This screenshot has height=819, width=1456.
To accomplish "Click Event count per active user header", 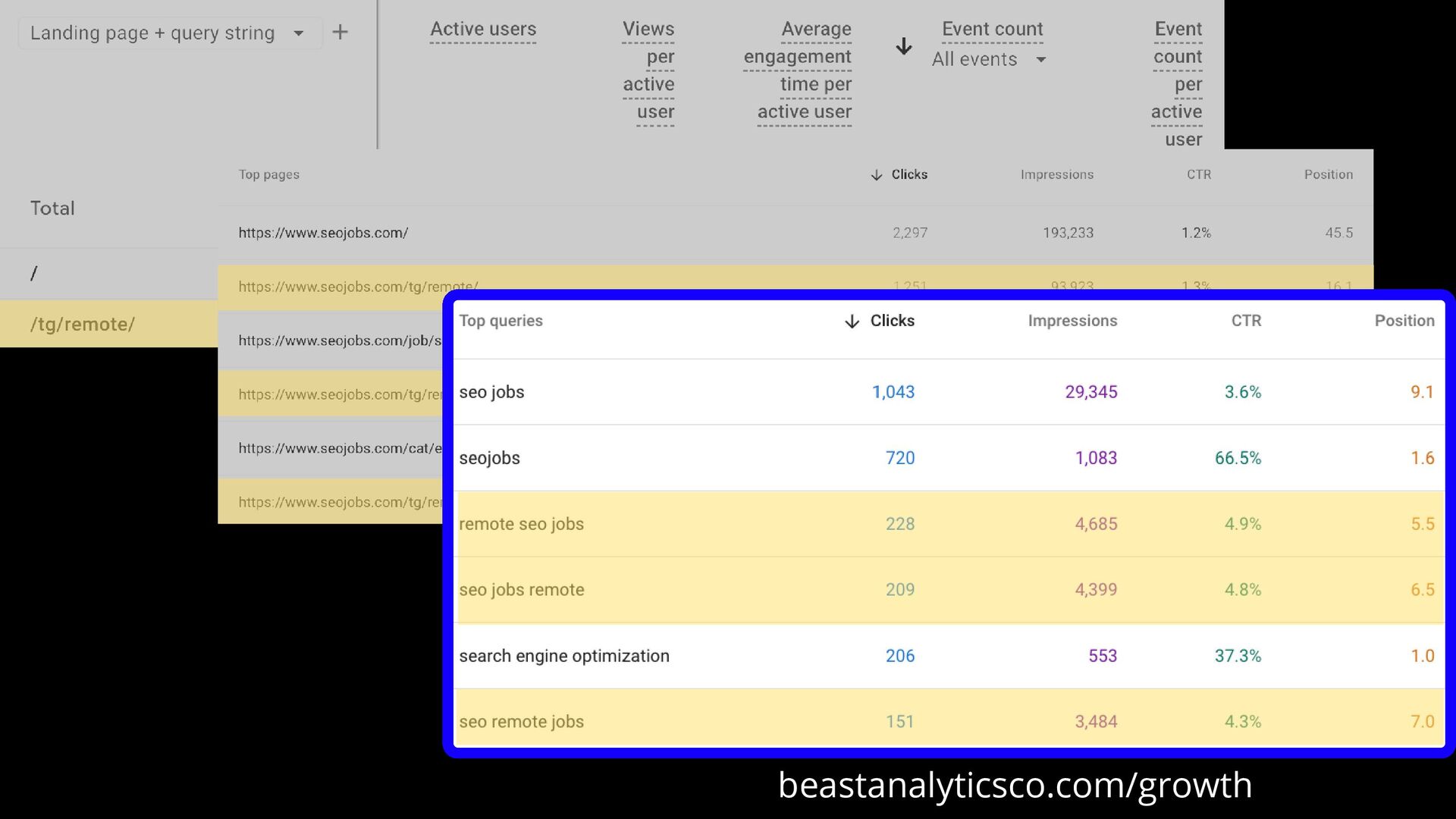I will pyautogui.click(x=1177, y=83).
